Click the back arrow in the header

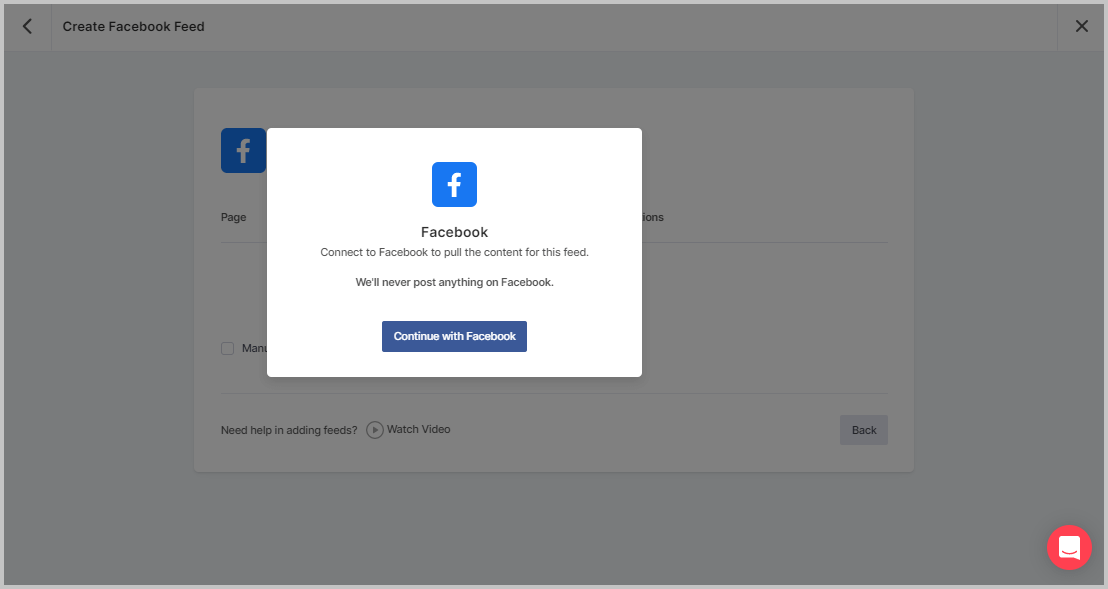coord(26,27)
